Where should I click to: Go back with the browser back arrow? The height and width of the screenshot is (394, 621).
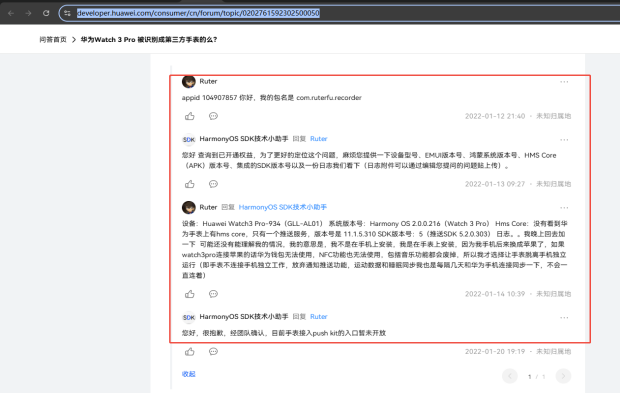tap(11, 13)
